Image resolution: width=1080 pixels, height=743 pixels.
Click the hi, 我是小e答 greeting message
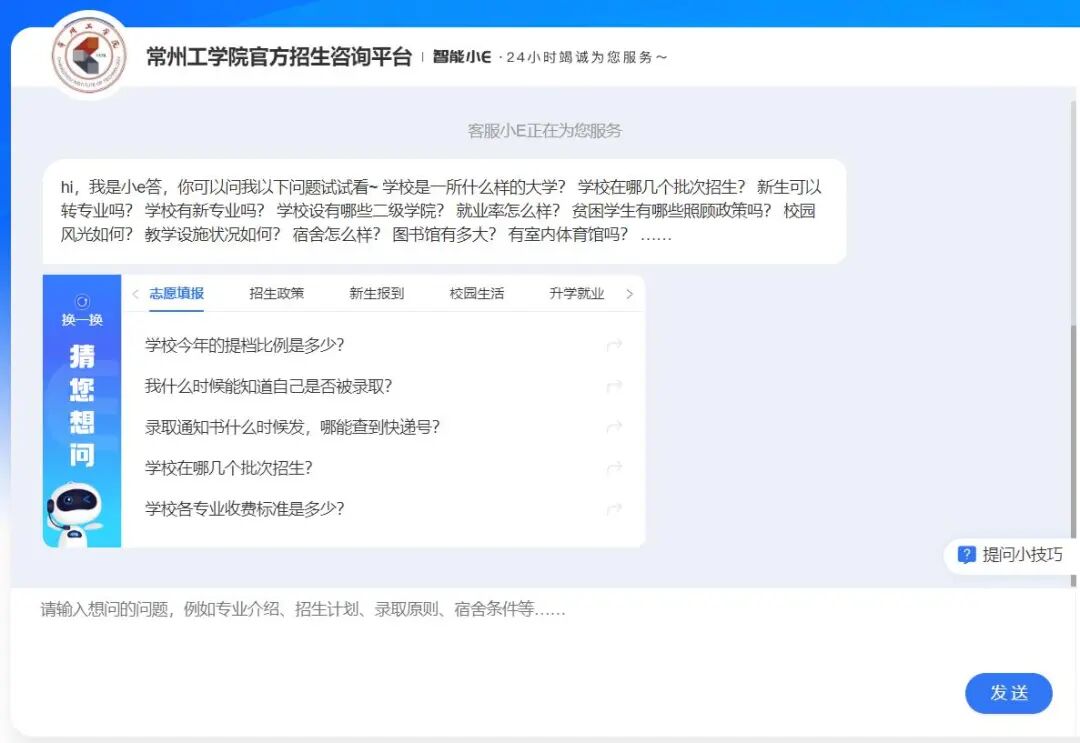444,211
